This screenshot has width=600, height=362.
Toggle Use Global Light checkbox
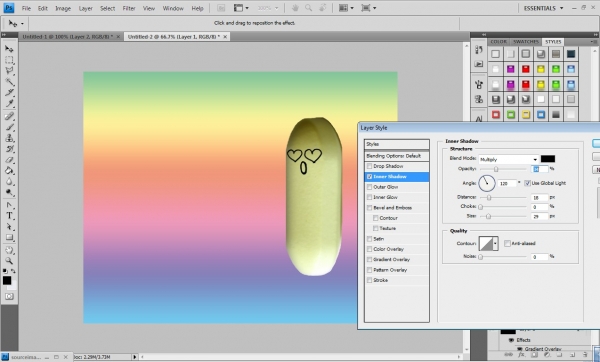tap(527, 183)
